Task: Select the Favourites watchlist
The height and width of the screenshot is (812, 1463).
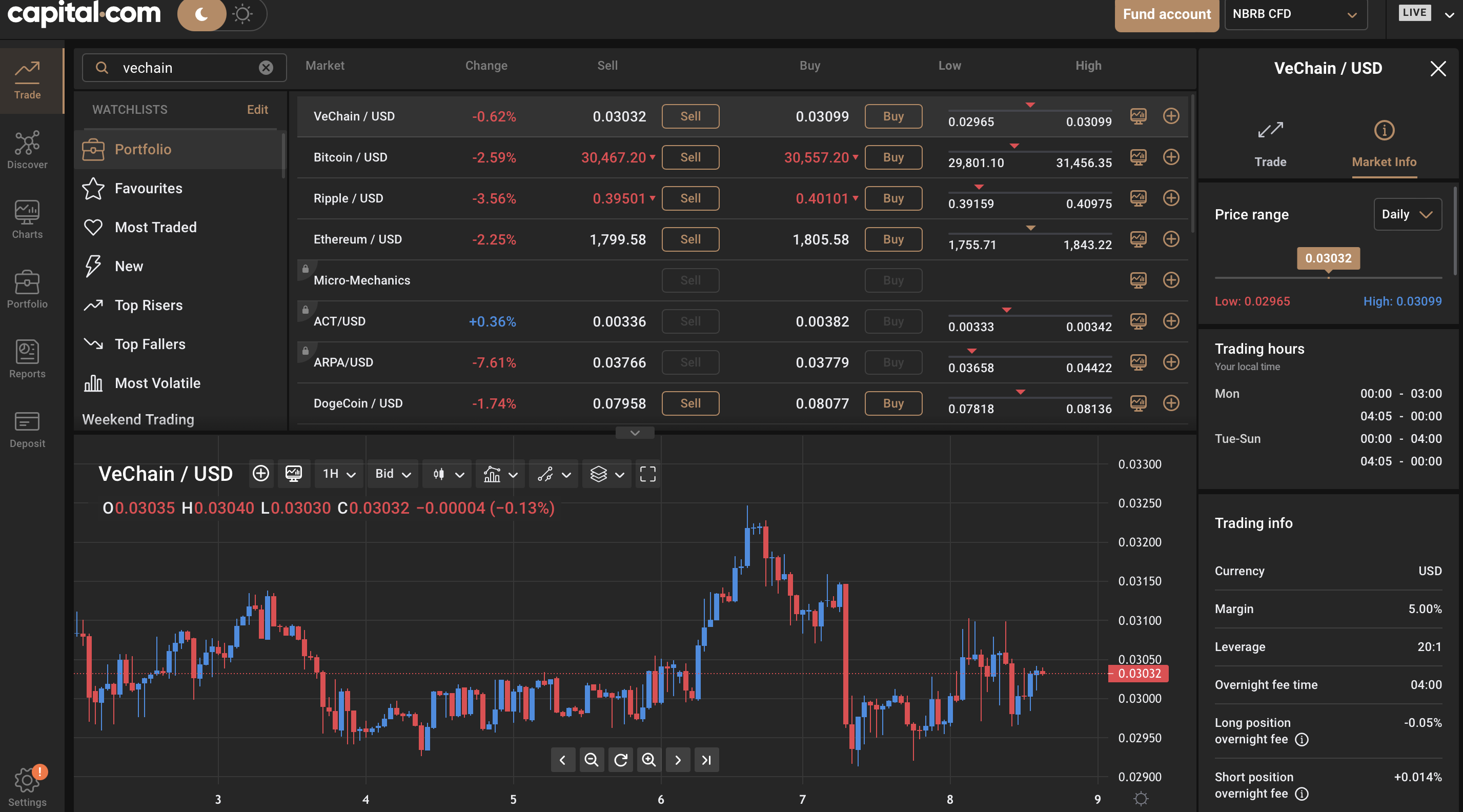Action: [x=179, y=188]
